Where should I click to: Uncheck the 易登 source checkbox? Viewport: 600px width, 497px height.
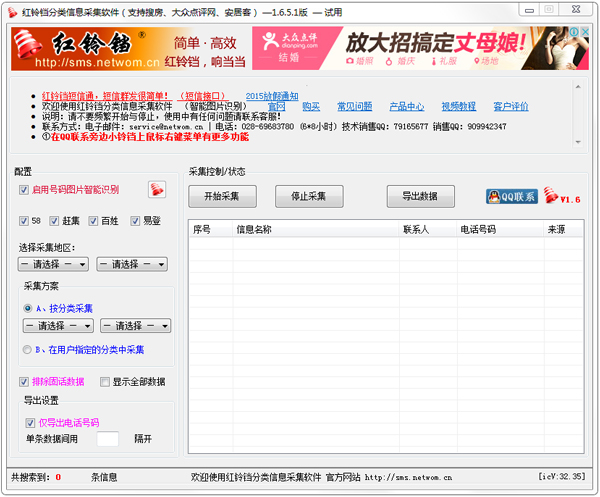click(x=135, y=221)
